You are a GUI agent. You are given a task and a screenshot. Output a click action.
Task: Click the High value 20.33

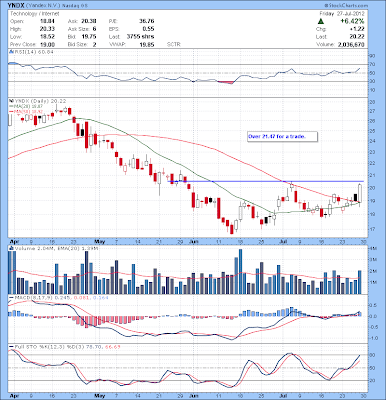click(48, 29)
